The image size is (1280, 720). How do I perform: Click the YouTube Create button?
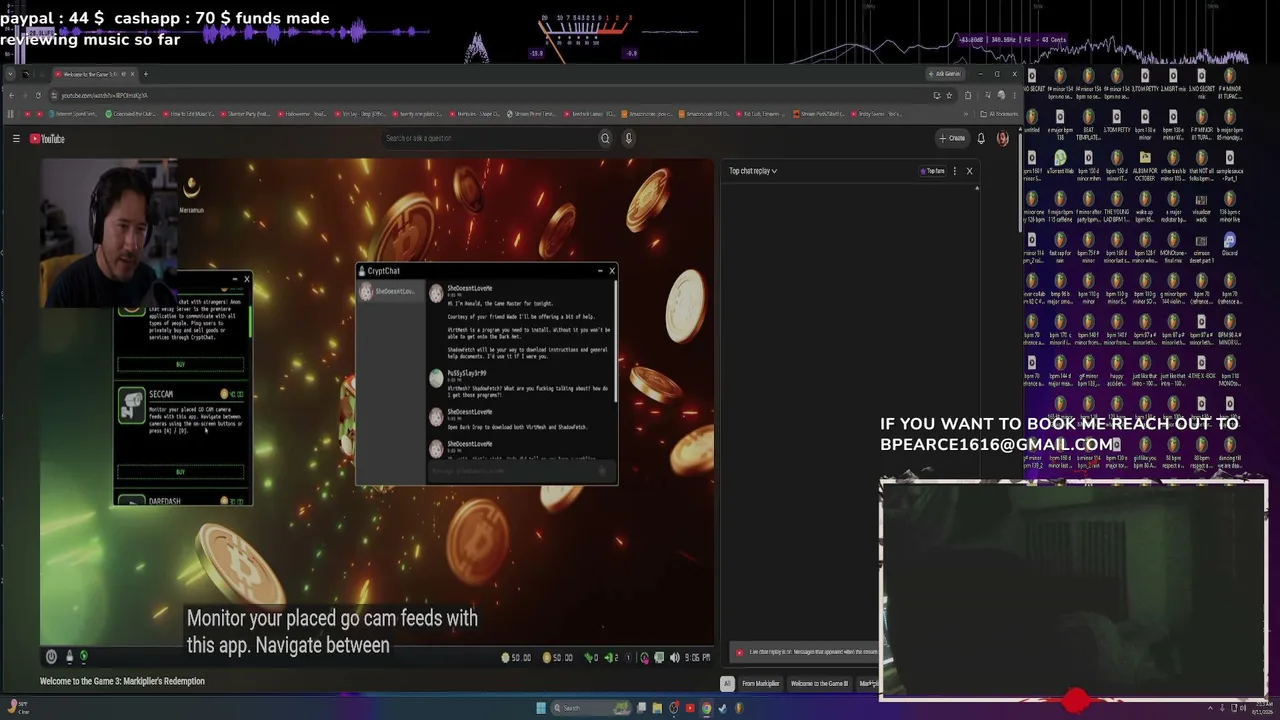pyautogui.click(x=952, y=139)
